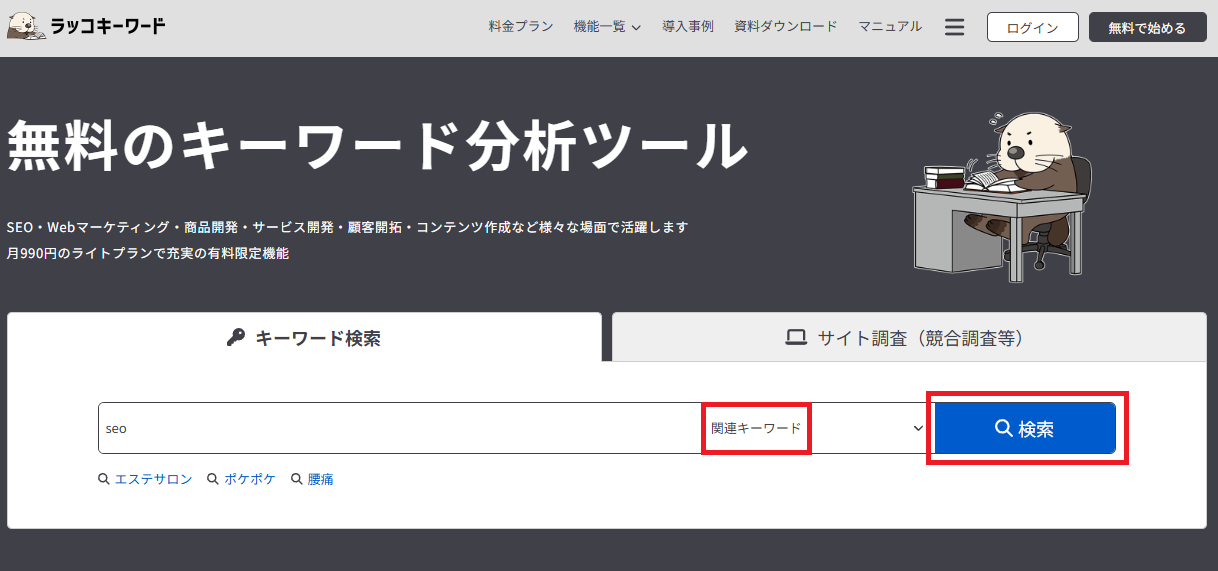Click the blue 検索 button

1025,428
